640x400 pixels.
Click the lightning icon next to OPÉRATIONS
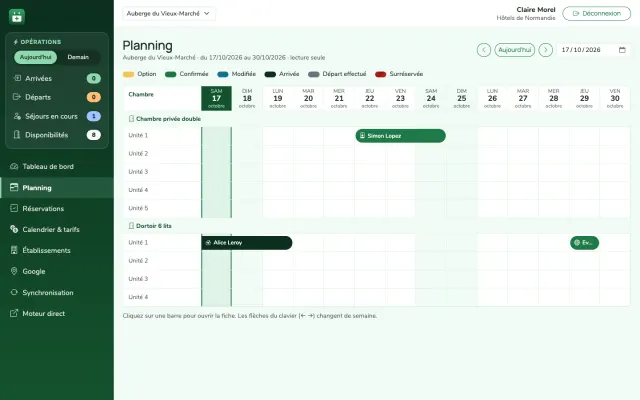tap(16, 42)
